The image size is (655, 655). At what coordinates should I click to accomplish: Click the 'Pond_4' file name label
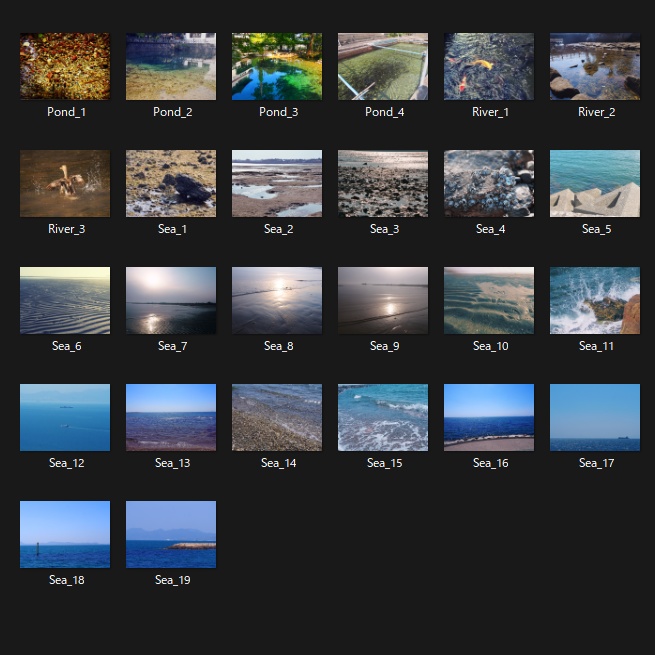[384, 112]
